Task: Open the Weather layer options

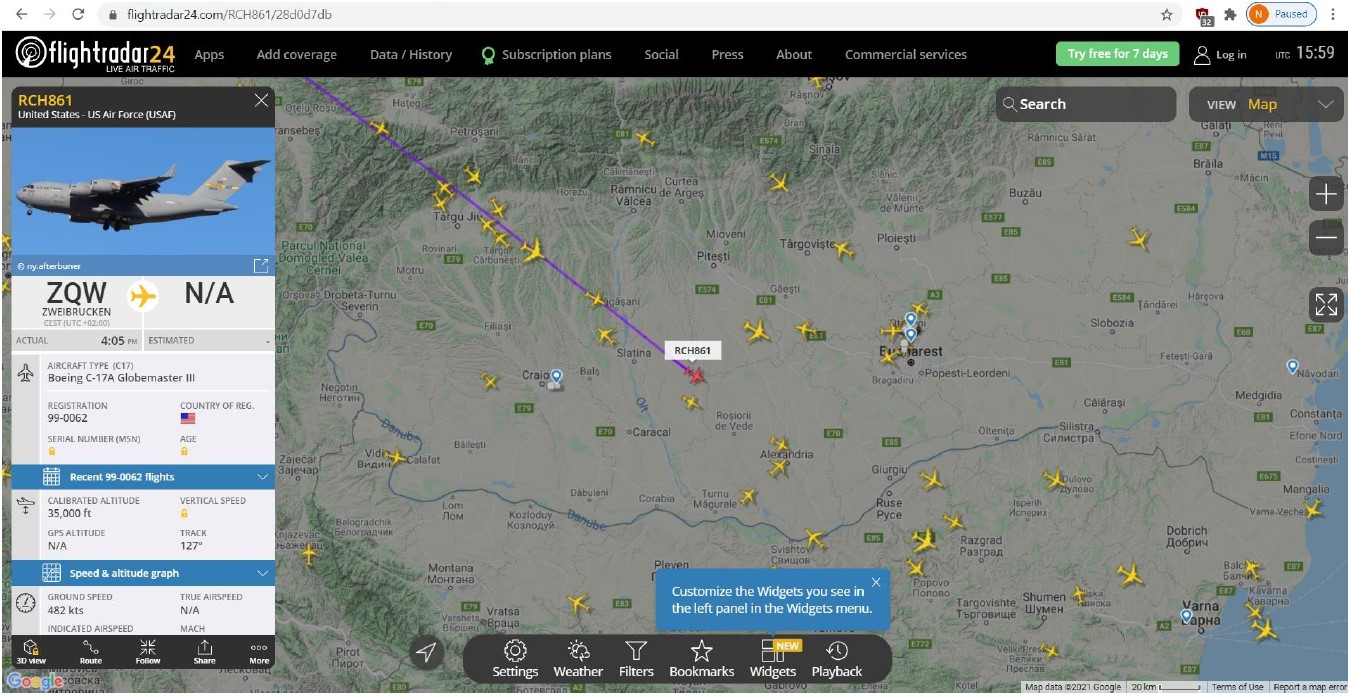Action: pos(578,660)
